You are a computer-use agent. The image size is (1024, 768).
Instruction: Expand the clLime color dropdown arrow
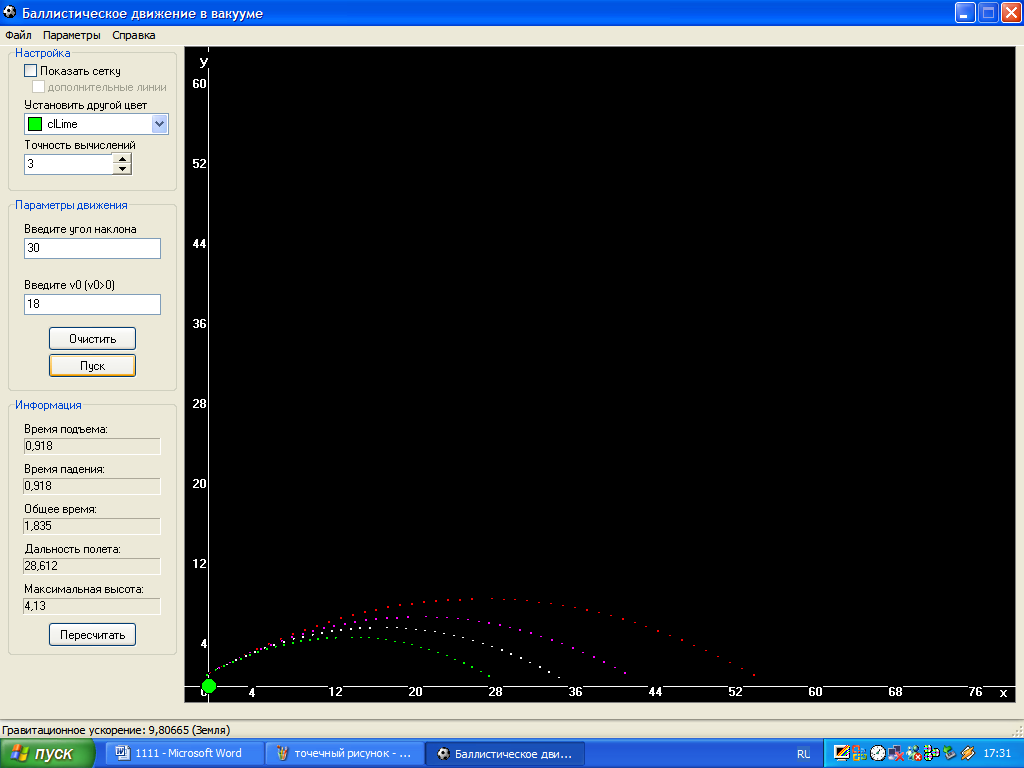[x=159, y=124]
